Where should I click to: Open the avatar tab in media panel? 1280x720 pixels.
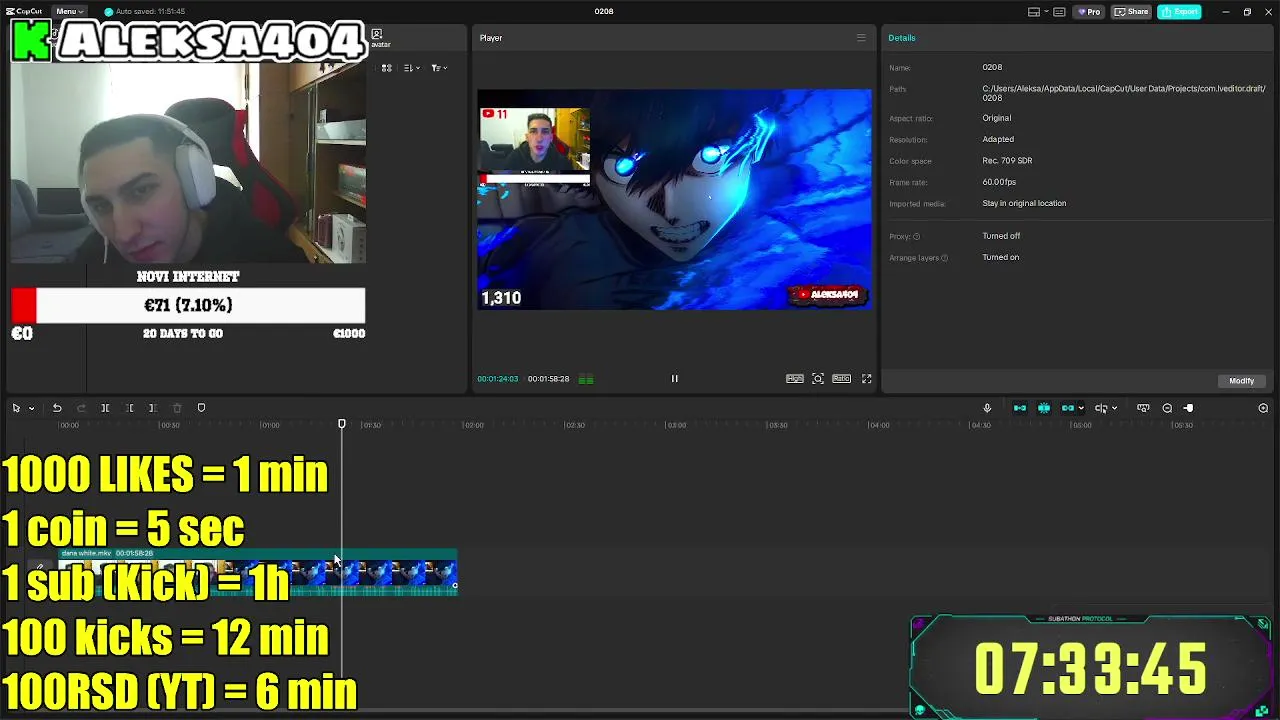(x=379, y=38)
